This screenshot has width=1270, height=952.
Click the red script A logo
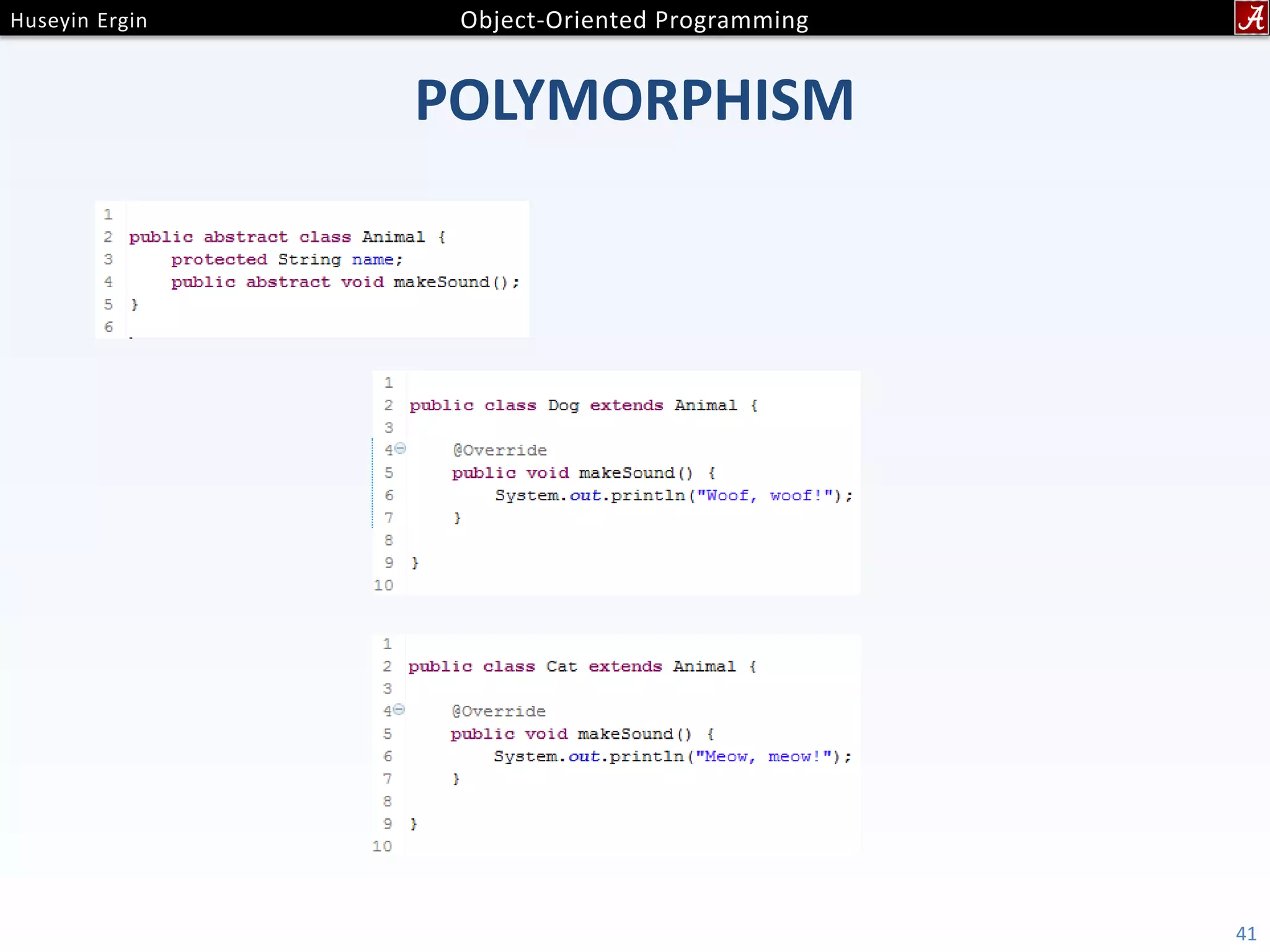tap(1251, 17)
